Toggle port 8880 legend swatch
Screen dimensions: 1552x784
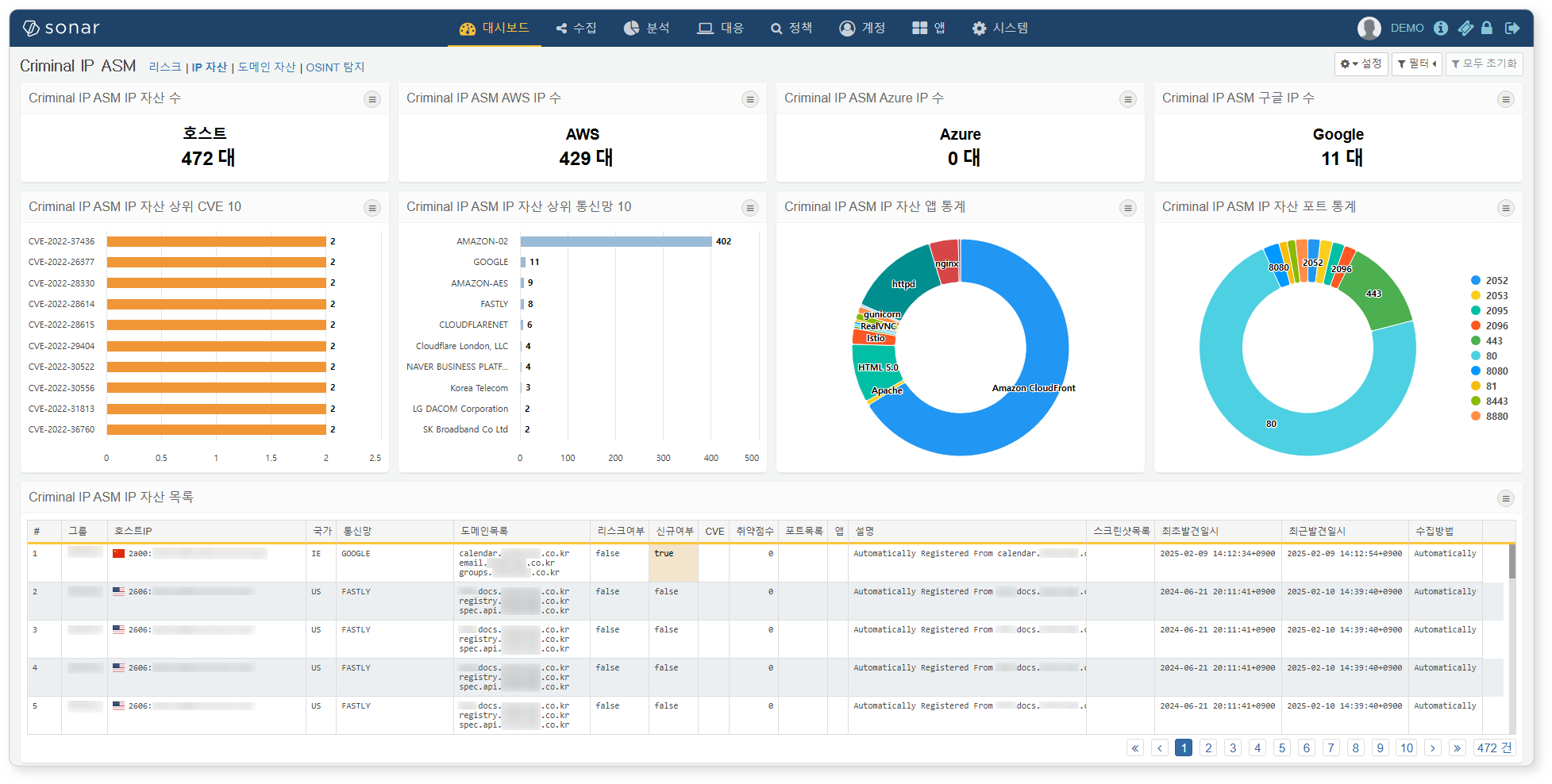click(x=1476, y=417)
